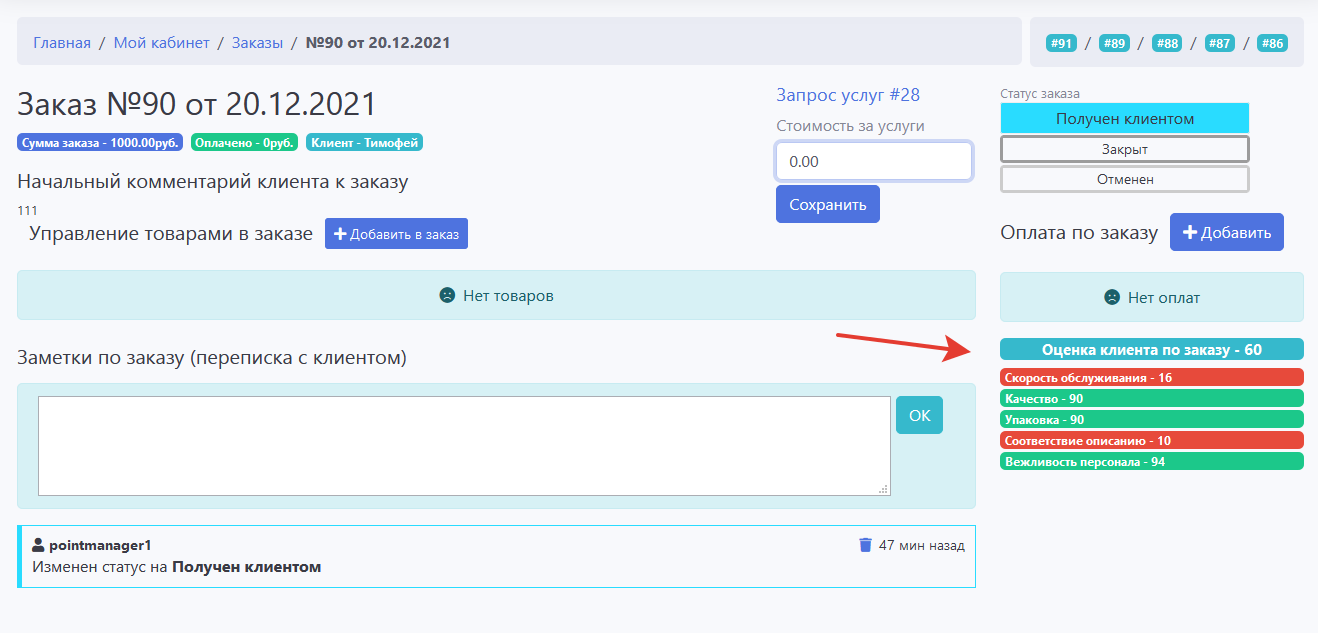The height and width of the screenshot is (637, 1318).
Task: Click plus icon in Добавить в заказ
Action: (x=340, y=234)
